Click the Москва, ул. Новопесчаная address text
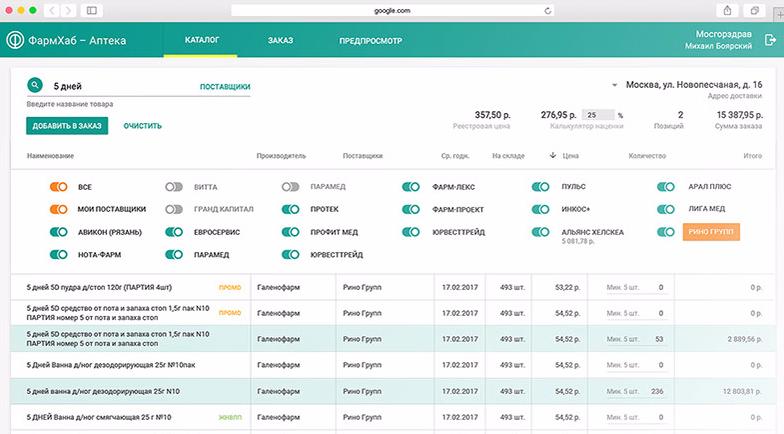 [x=694, y=84]
